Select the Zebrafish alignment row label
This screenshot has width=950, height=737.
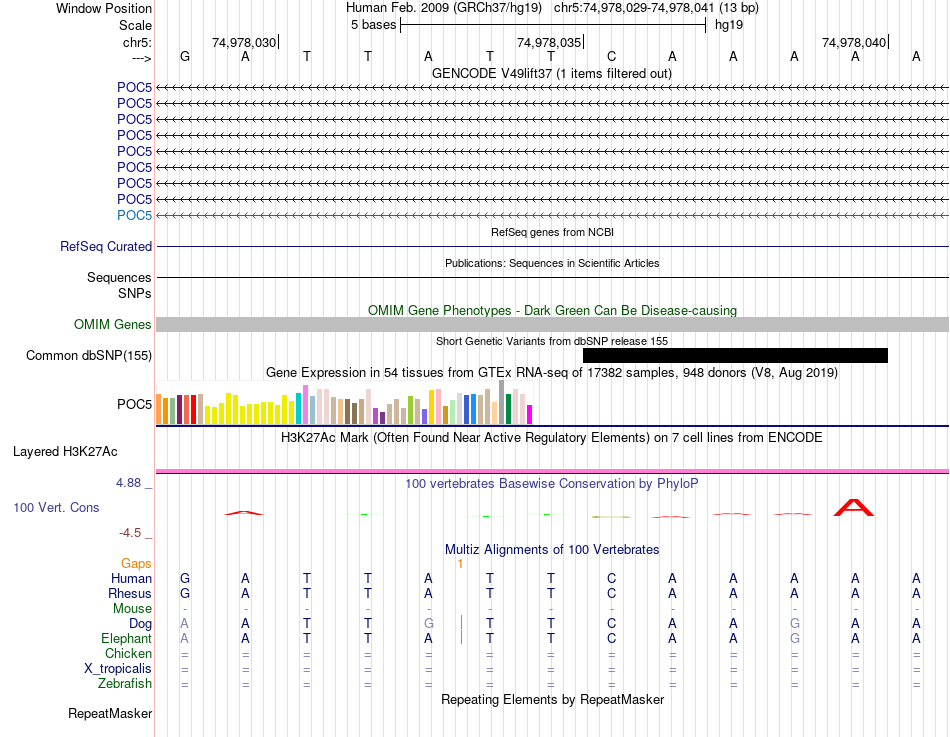point(125,683)
